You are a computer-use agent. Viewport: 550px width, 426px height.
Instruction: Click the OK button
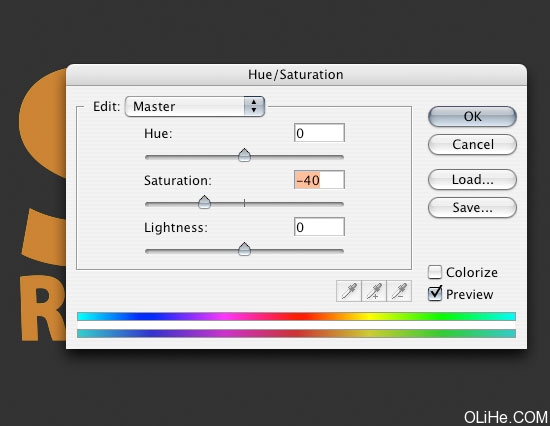472,117
